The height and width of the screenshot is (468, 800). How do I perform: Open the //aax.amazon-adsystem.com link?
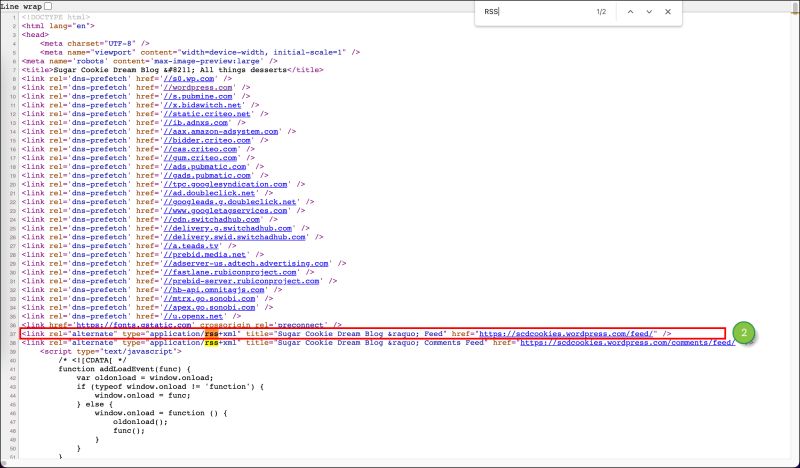click(221, 132)
